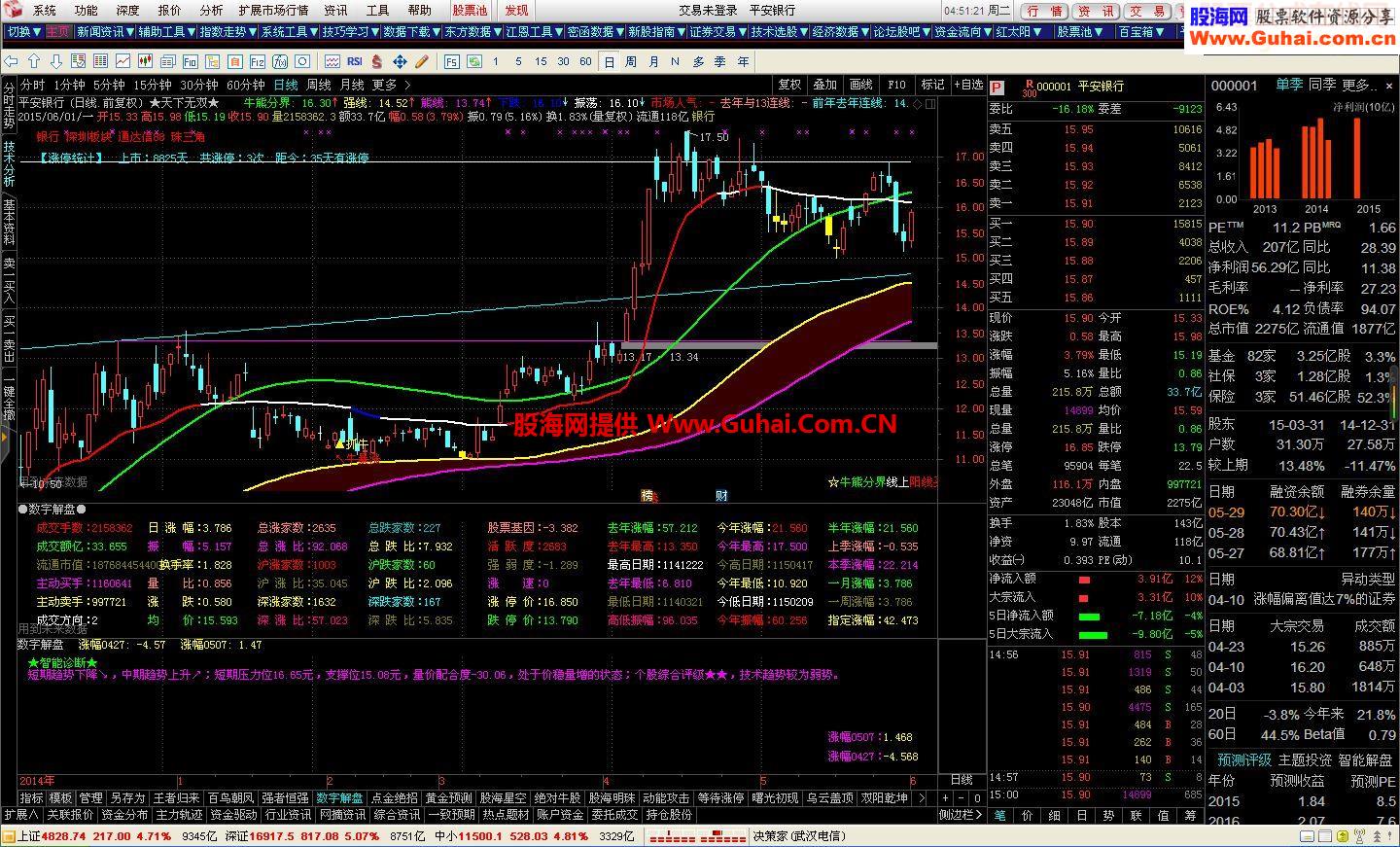
Task: Click the F12 toolbar icon
Action: [x=258, y=61]
